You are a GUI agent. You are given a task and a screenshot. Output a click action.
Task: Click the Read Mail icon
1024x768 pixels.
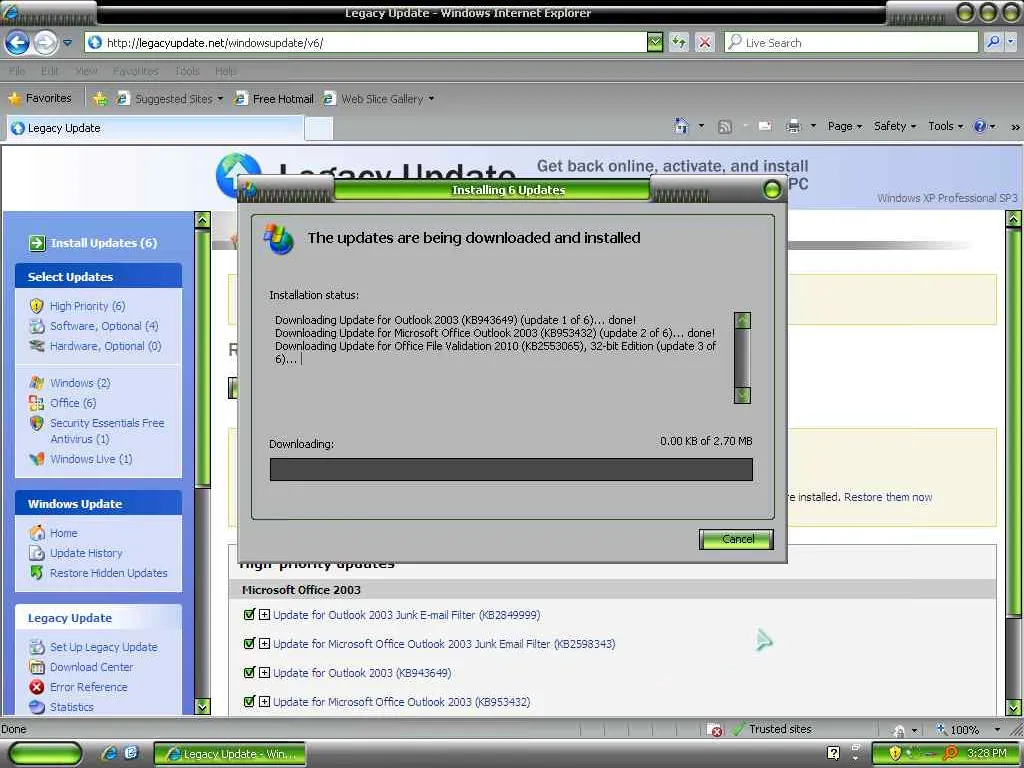765,126
